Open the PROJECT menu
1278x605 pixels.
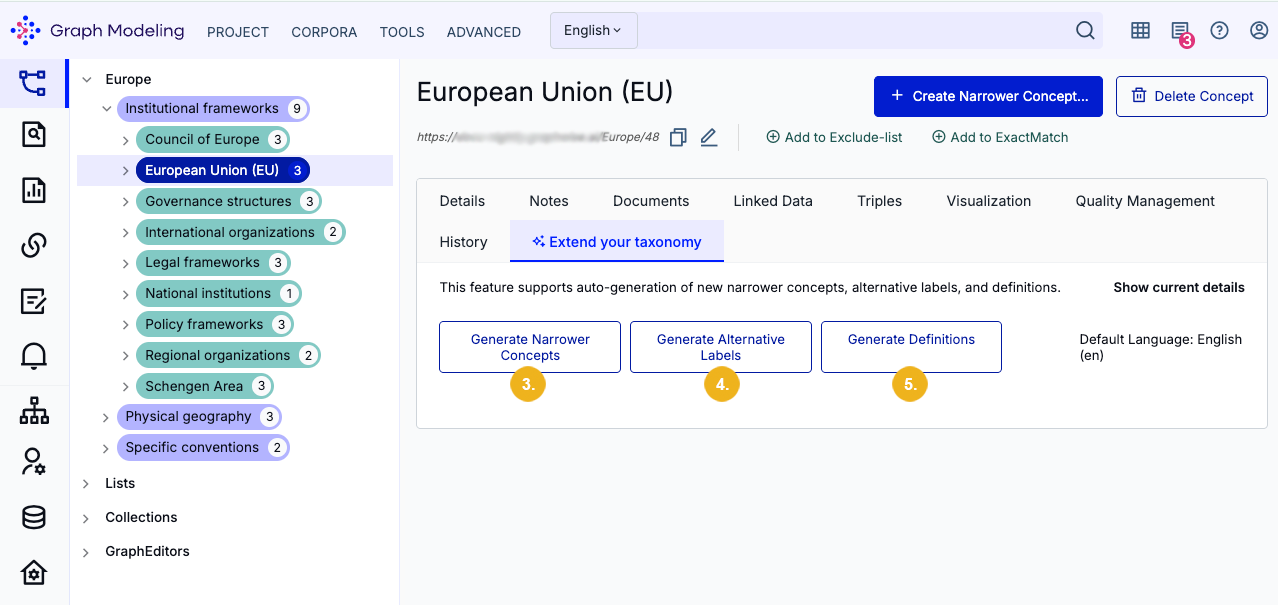click(238, 32)
